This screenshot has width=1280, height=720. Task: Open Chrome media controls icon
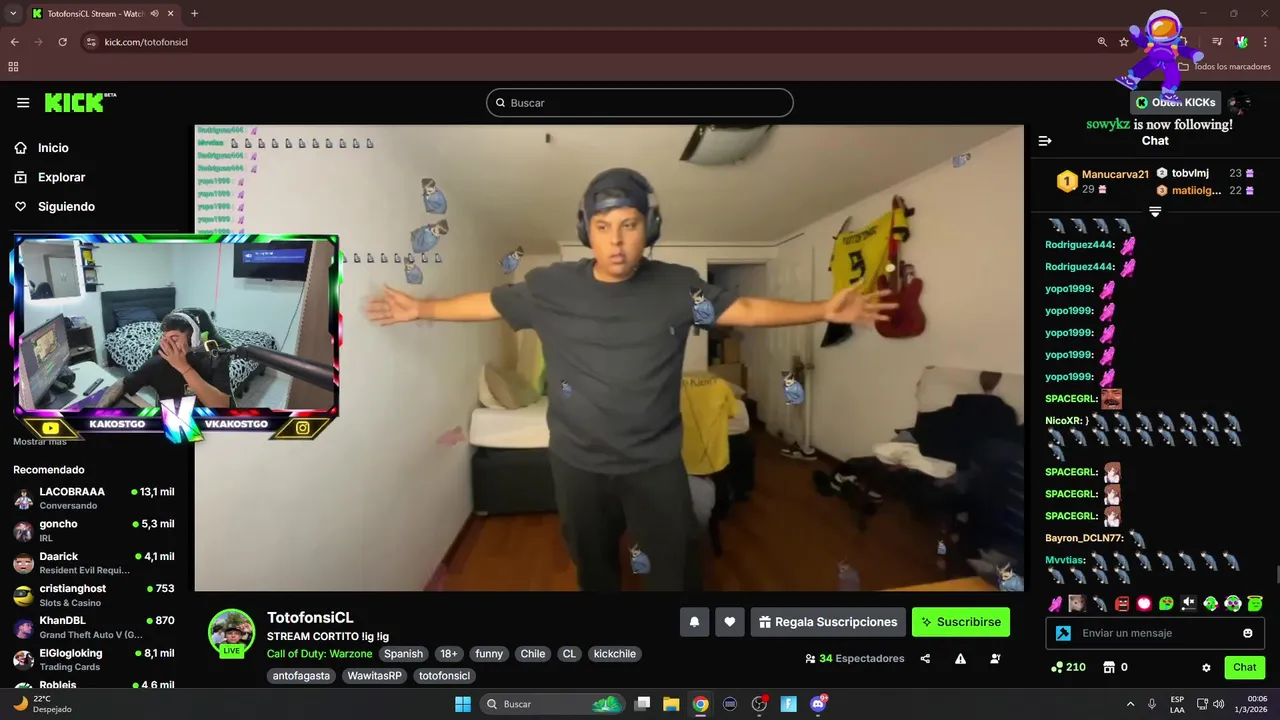[x=1217, y=42]
